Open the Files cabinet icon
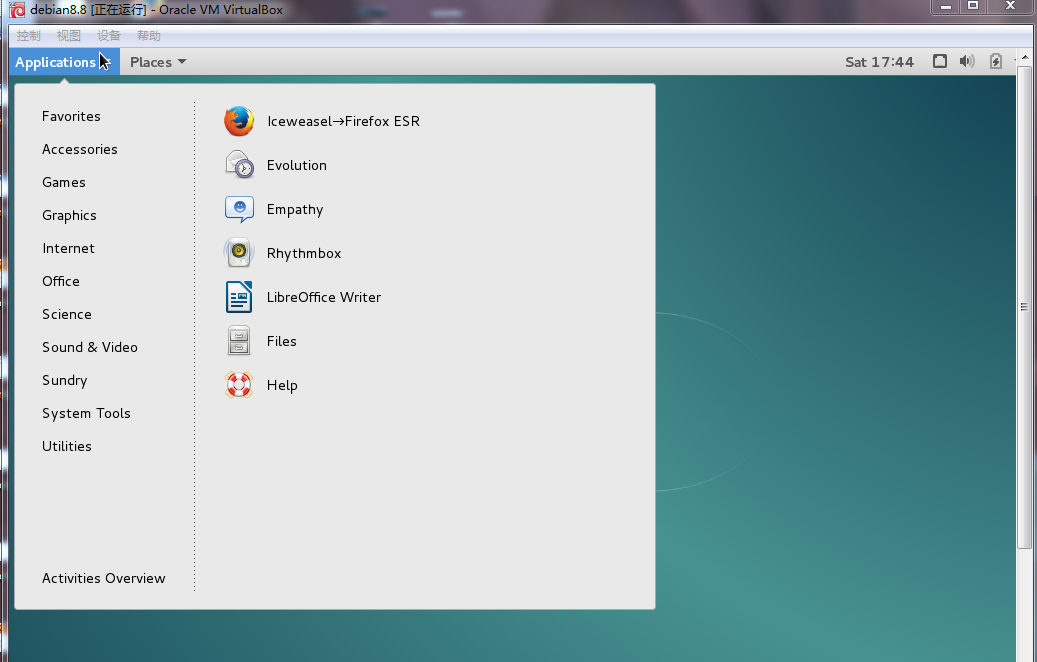The image size is (1037, 662). (x=239, y=341)
